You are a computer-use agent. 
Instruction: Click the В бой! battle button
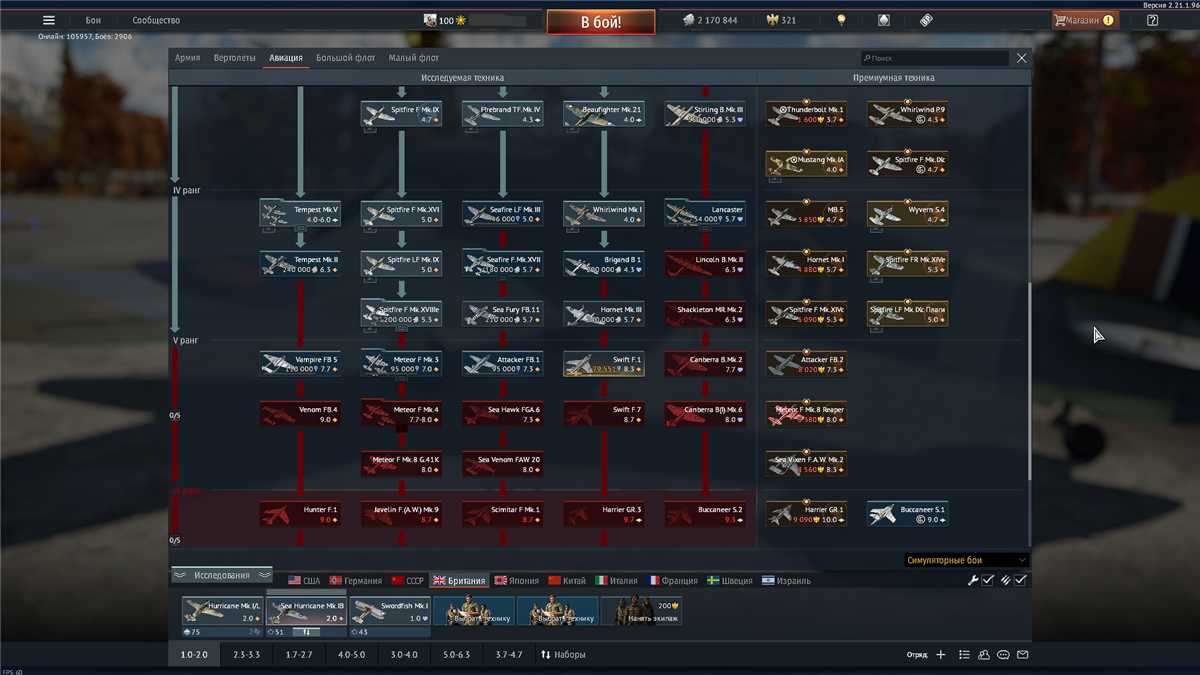pos(601,22)
